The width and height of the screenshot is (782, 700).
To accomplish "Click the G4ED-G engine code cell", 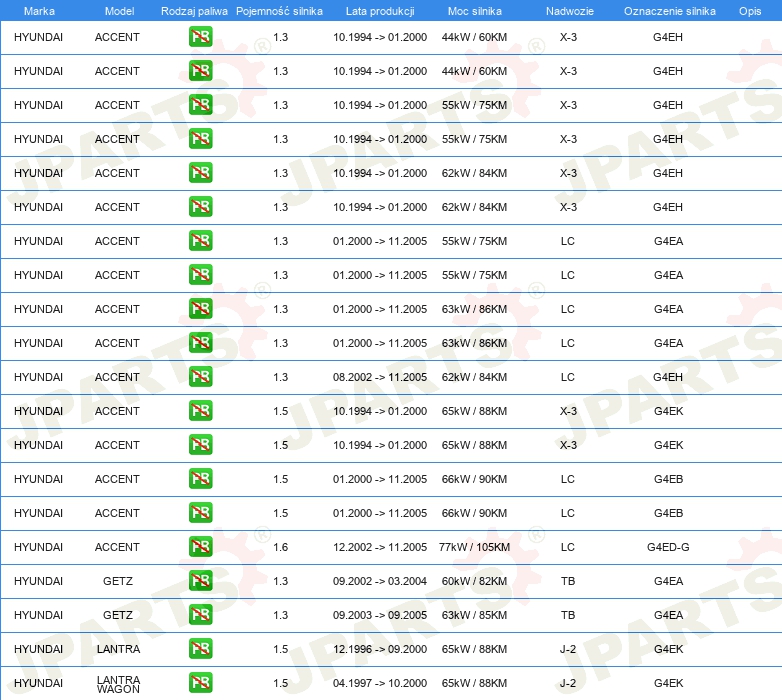I will coord(668,547).
